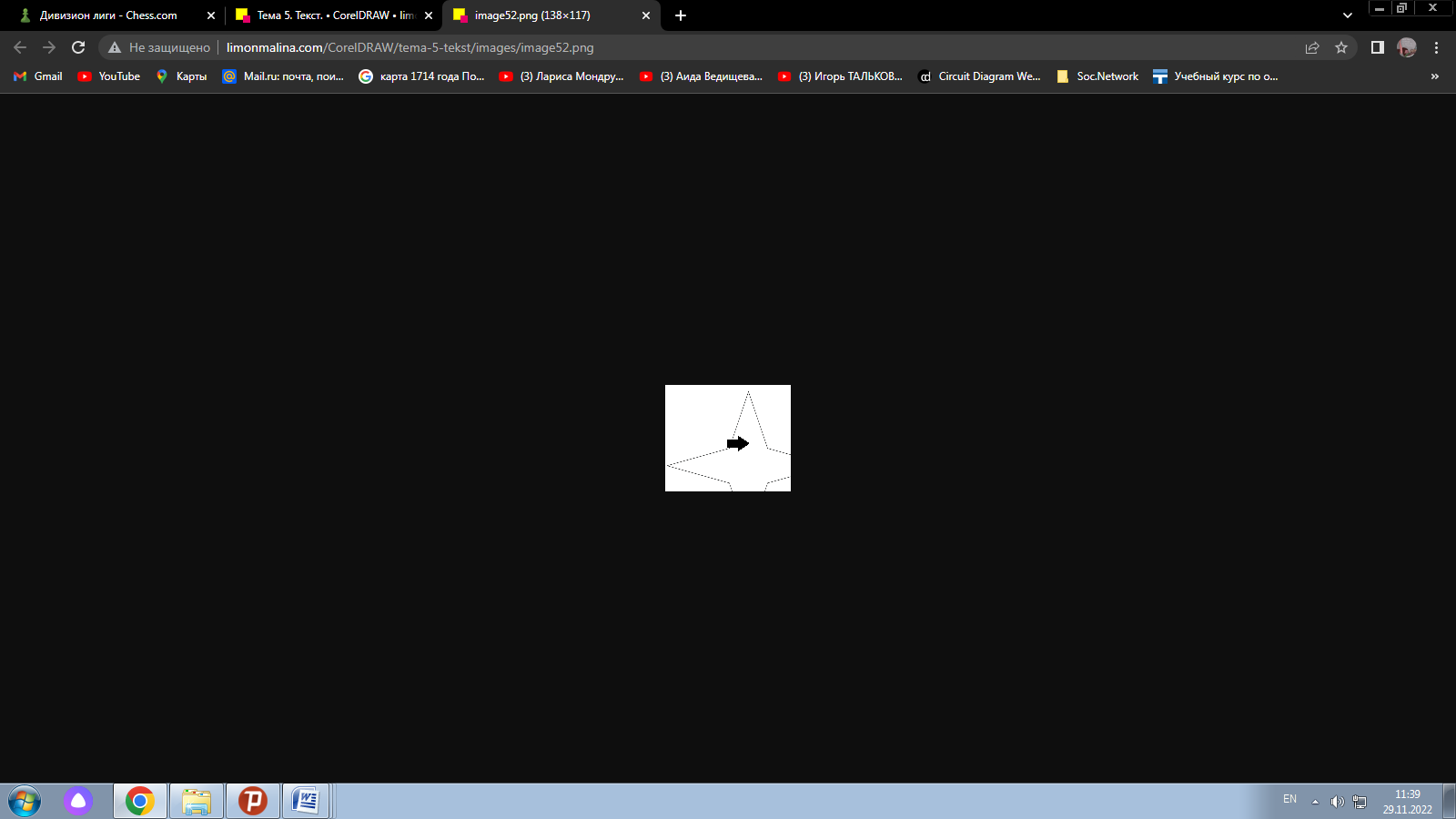Close the image52.png tab
Image resolution: width=1456 pixels, height=819 pixels.
click(646, 15)
